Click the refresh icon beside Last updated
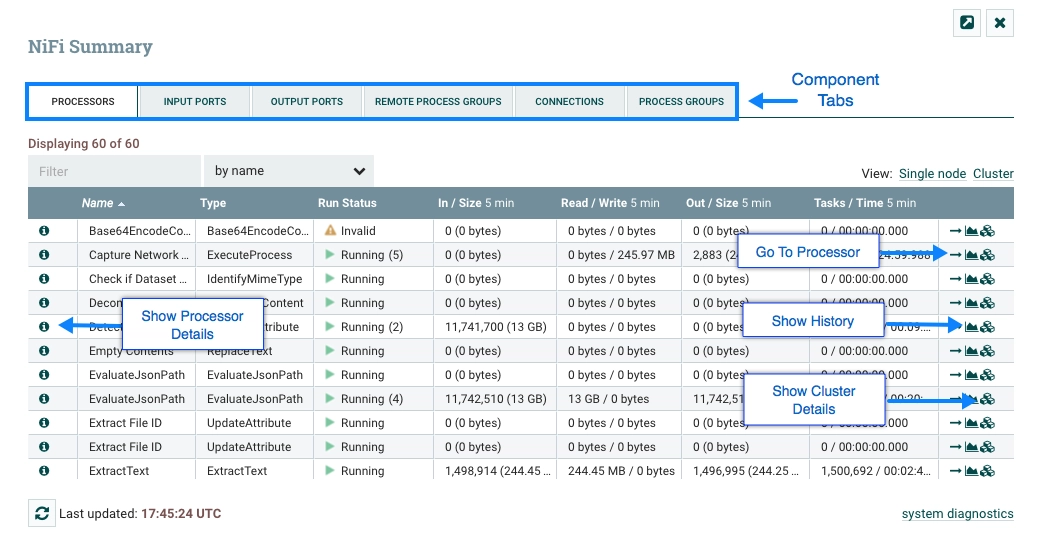The height and width of the screenshot is (547, 1043). point(42,514)
